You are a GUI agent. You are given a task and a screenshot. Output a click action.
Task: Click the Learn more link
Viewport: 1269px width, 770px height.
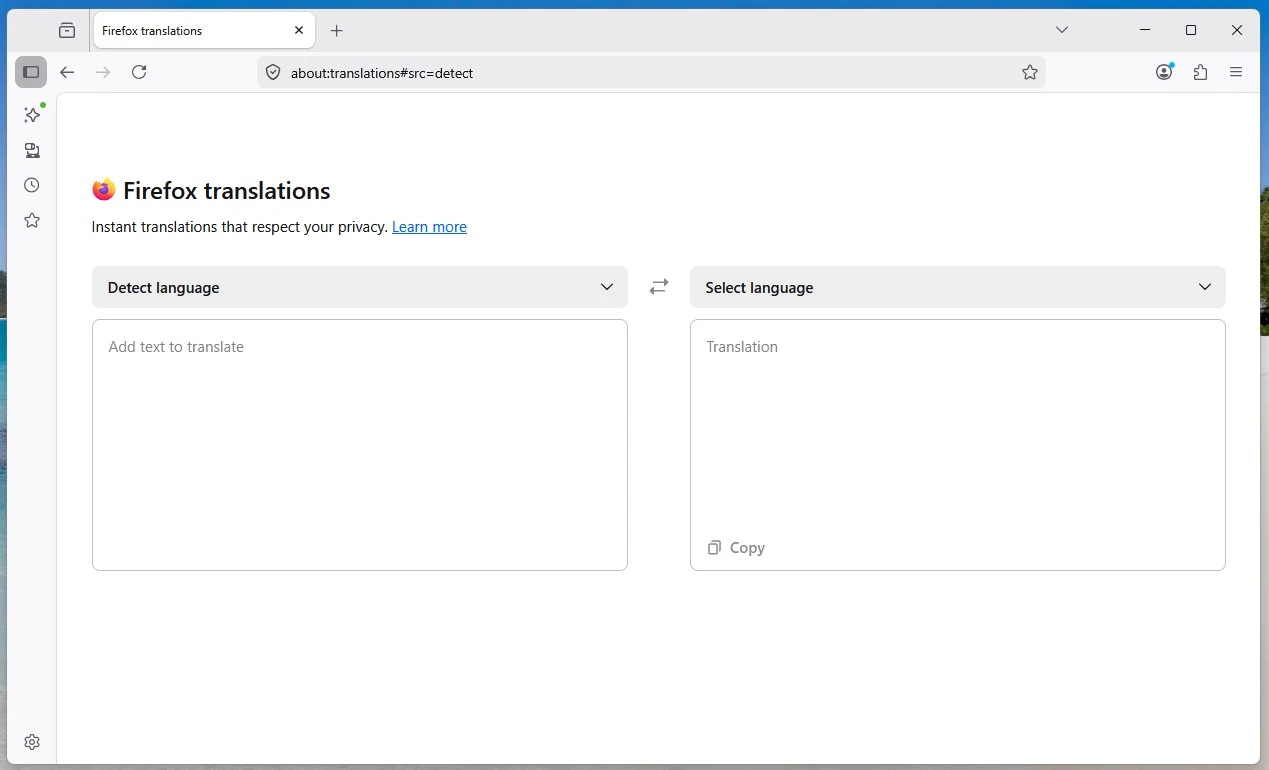click(429, 227)
